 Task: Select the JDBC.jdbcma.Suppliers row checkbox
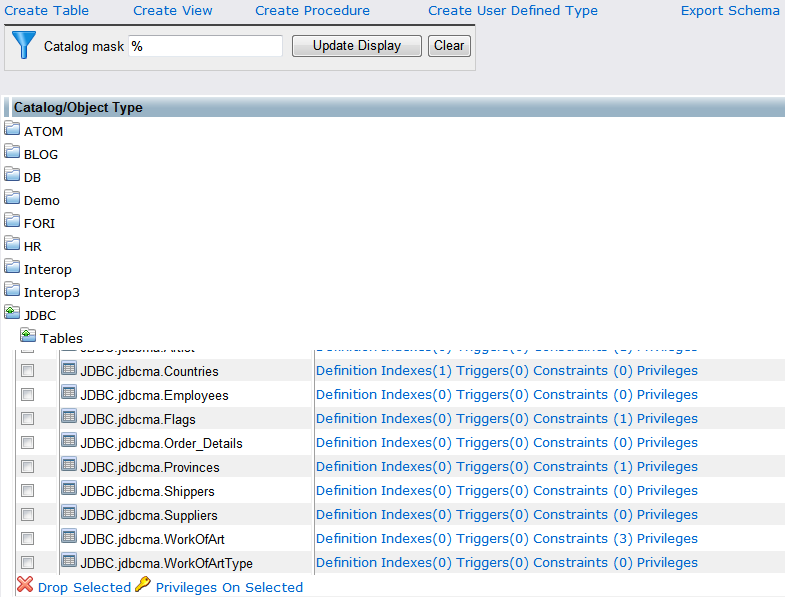pos(28,515)
